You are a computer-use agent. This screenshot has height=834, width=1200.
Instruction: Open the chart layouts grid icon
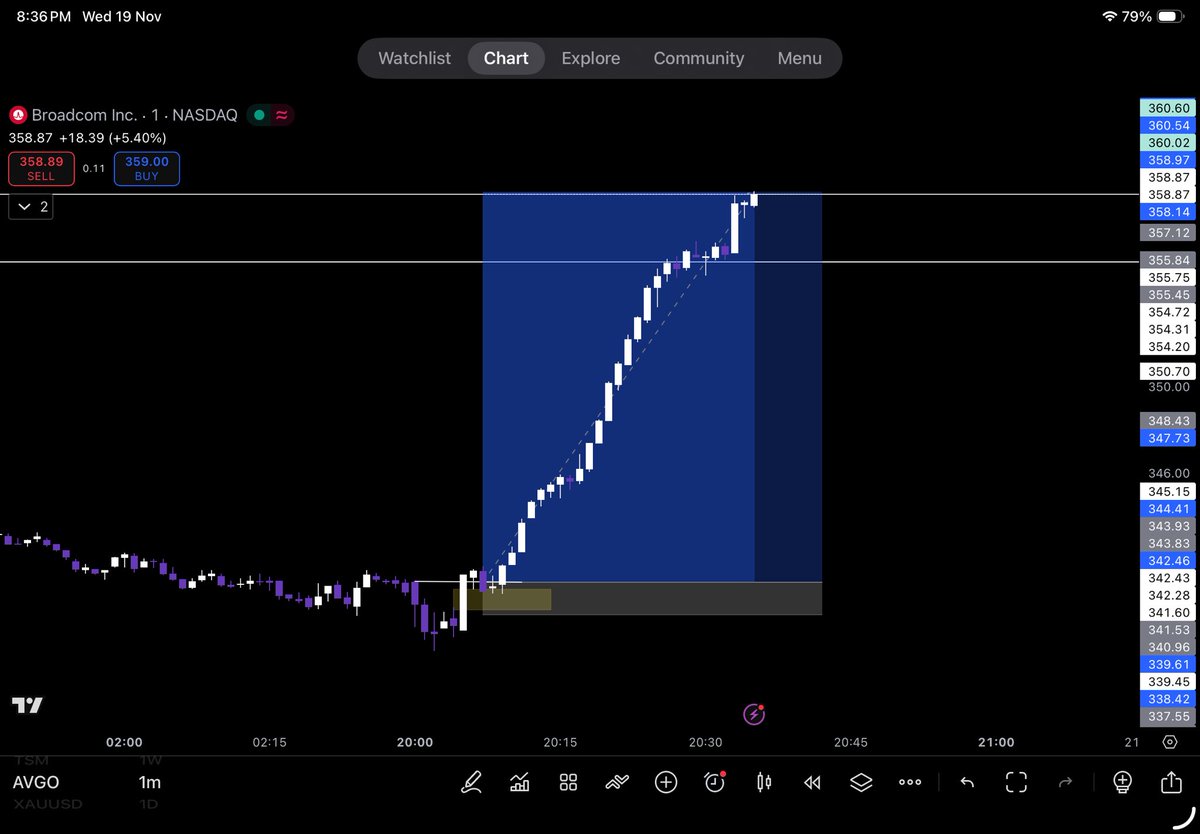pos(567,782)
